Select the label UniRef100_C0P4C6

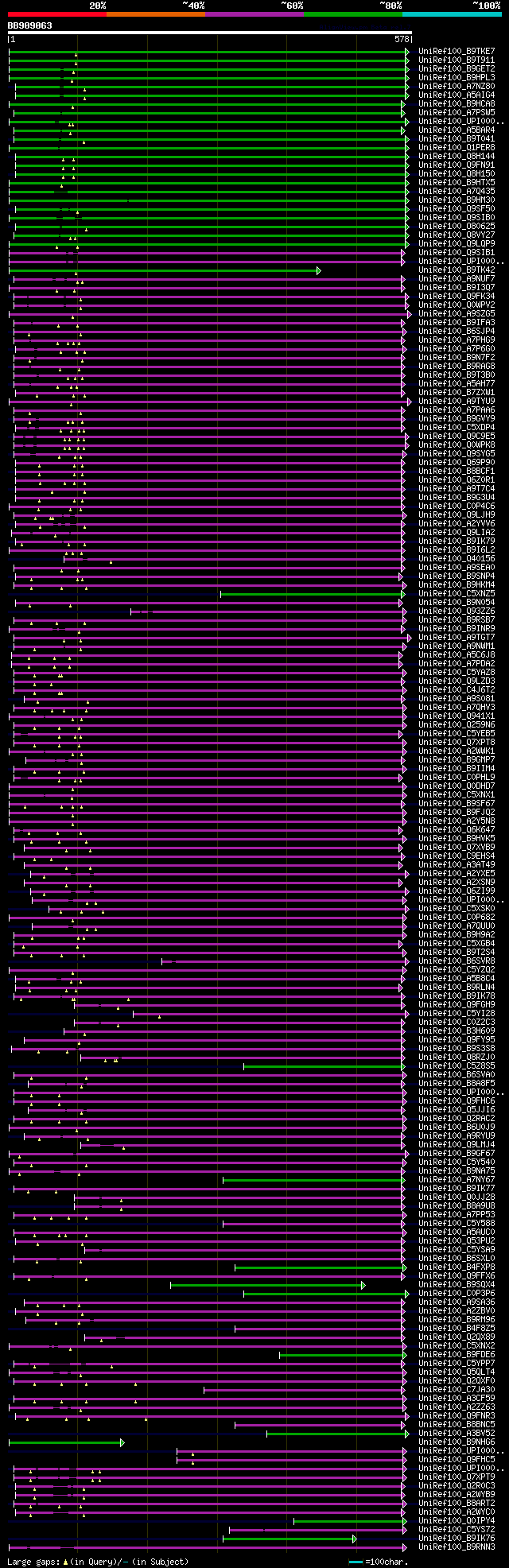tap(457, 506)
